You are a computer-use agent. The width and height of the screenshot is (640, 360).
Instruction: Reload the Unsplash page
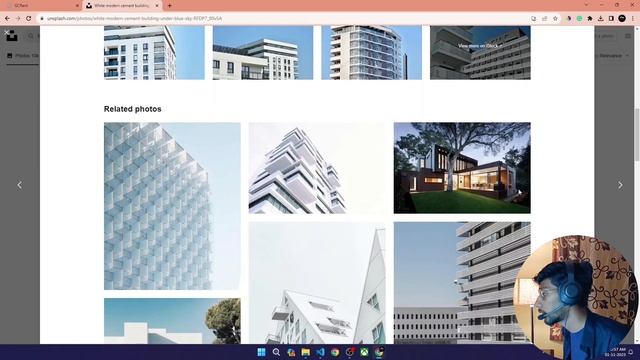(x=29, y=18)
